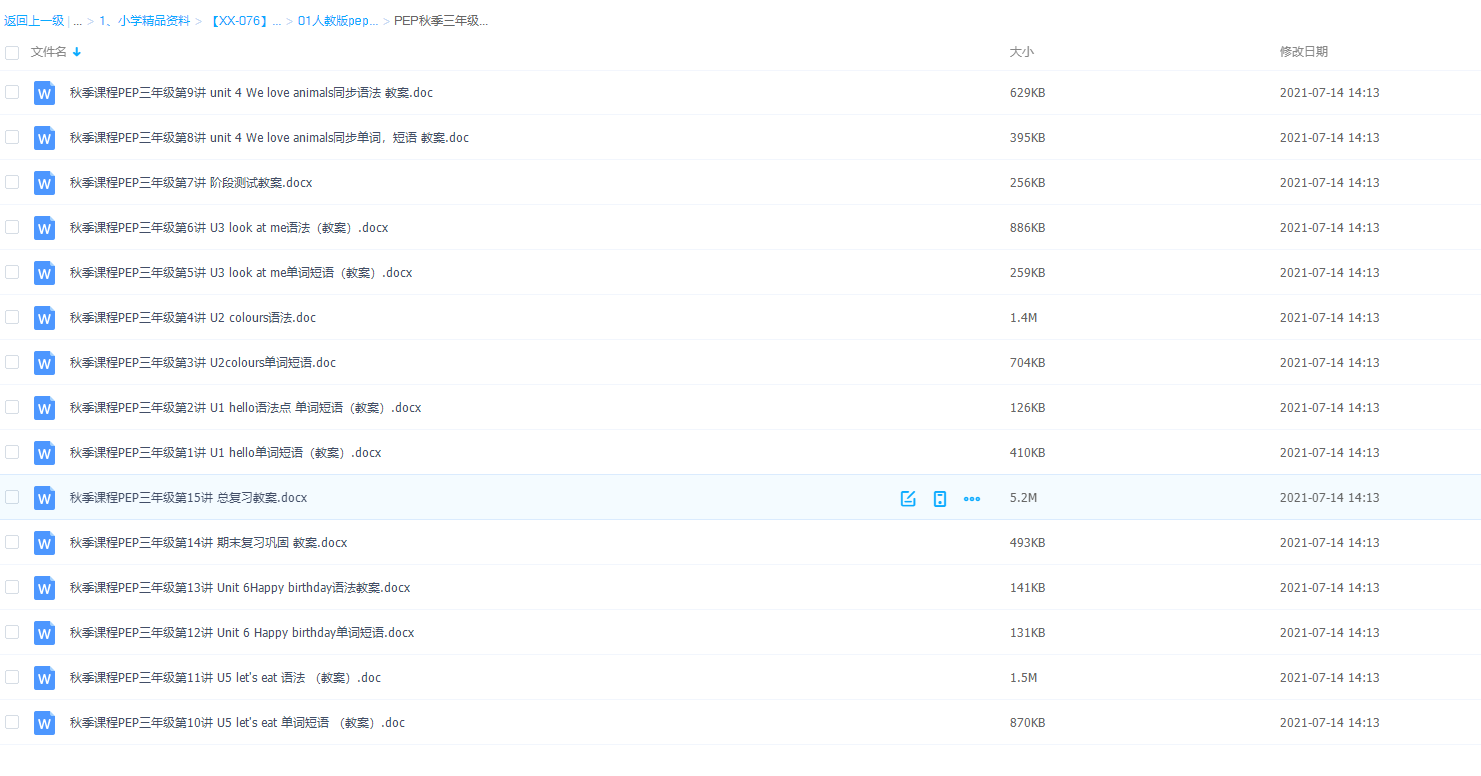Sort by the 修改日期 column header
1481x776 pixels.
(1303, 52)
